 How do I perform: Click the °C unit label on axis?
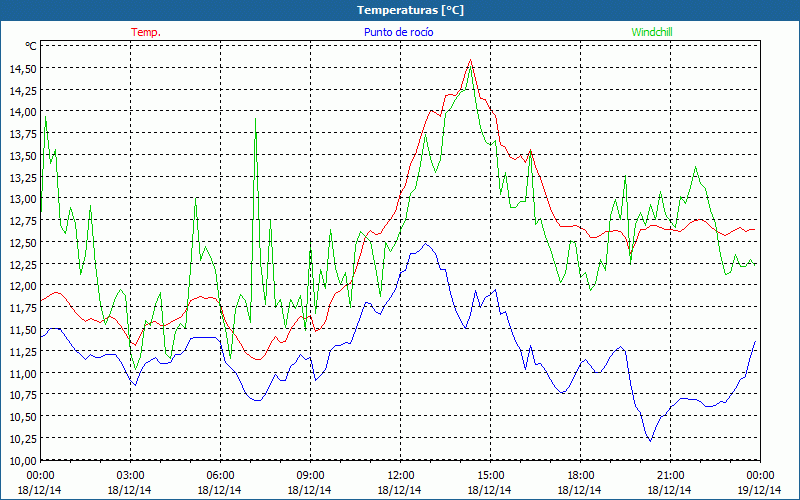31,46
